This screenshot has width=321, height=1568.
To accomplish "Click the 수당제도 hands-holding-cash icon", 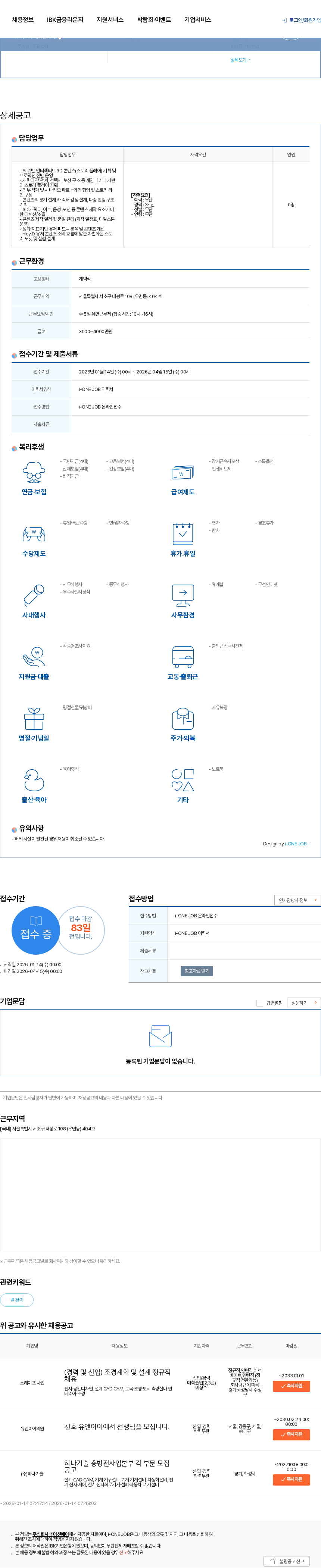I will click(x=34, y=534).
